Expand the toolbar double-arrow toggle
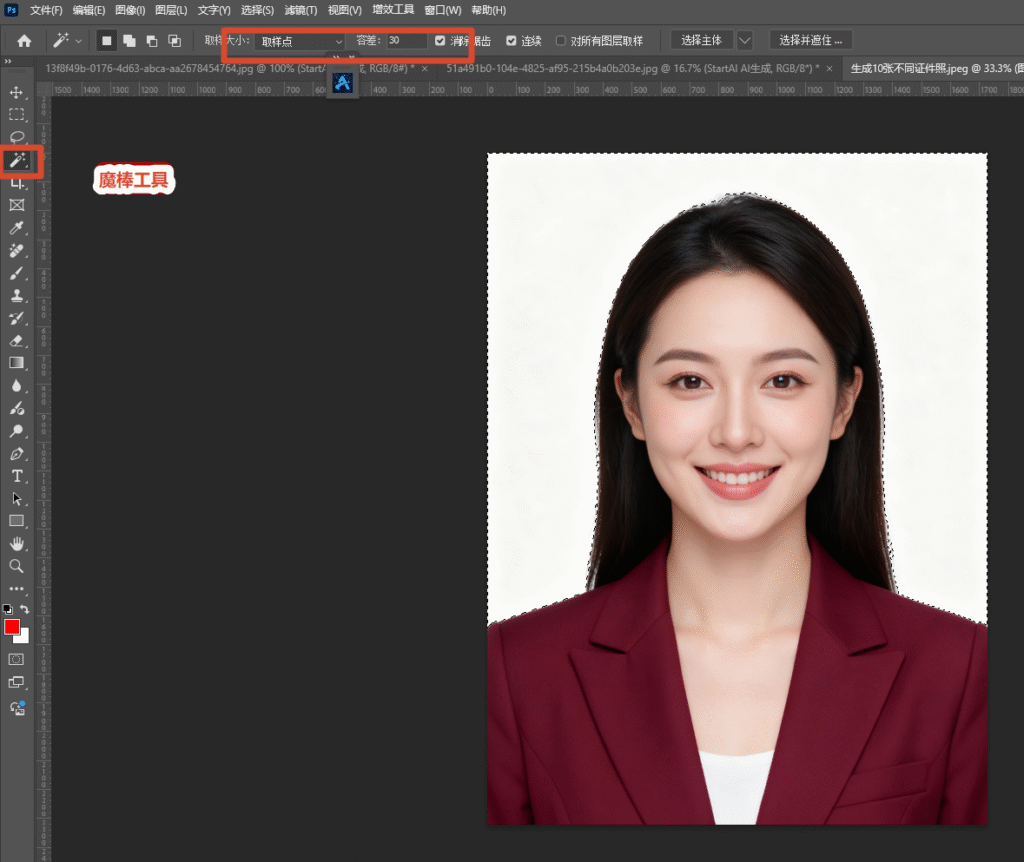 [8, 61]
